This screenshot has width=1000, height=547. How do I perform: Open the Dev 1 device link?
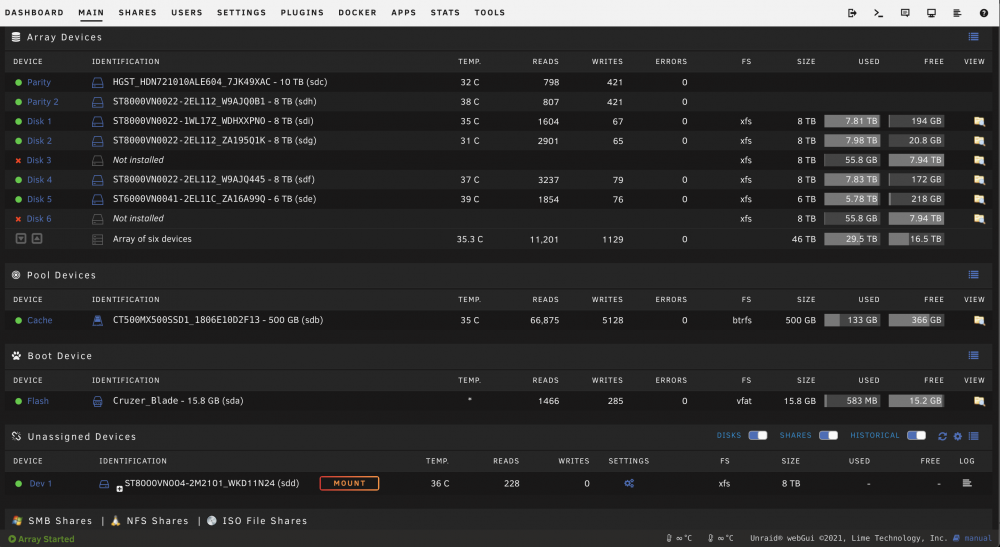click(41, 483)
